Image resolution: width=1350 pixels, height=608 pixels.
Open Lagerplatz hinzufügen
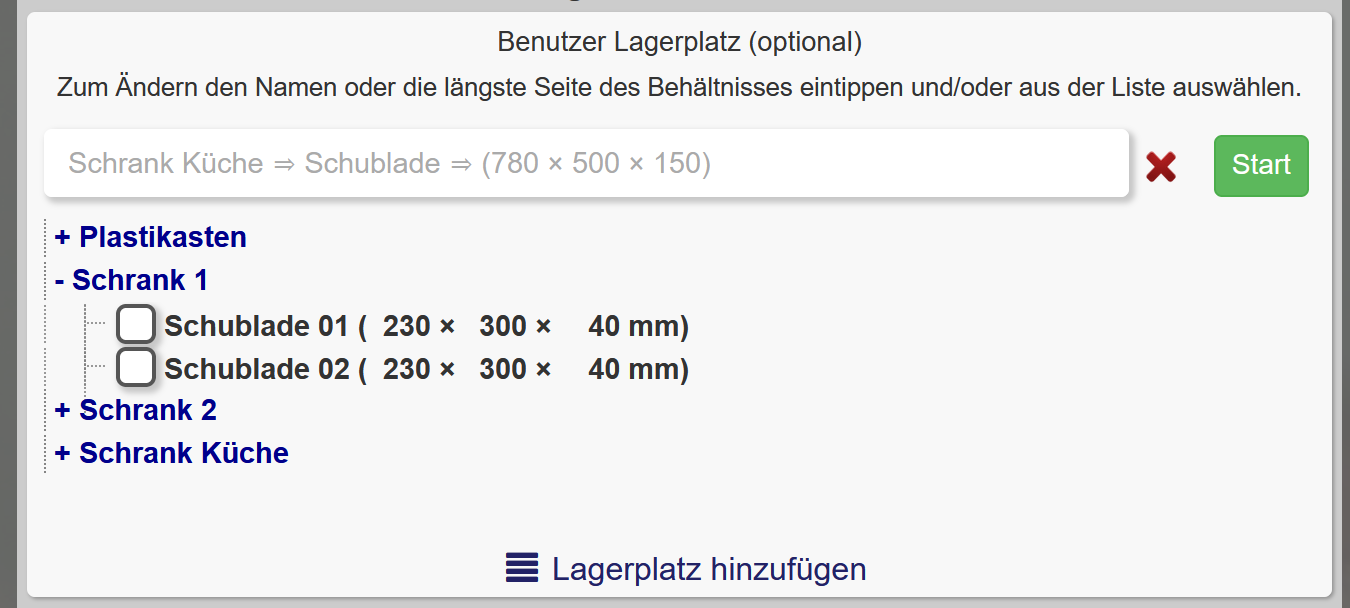click(708, 567)
